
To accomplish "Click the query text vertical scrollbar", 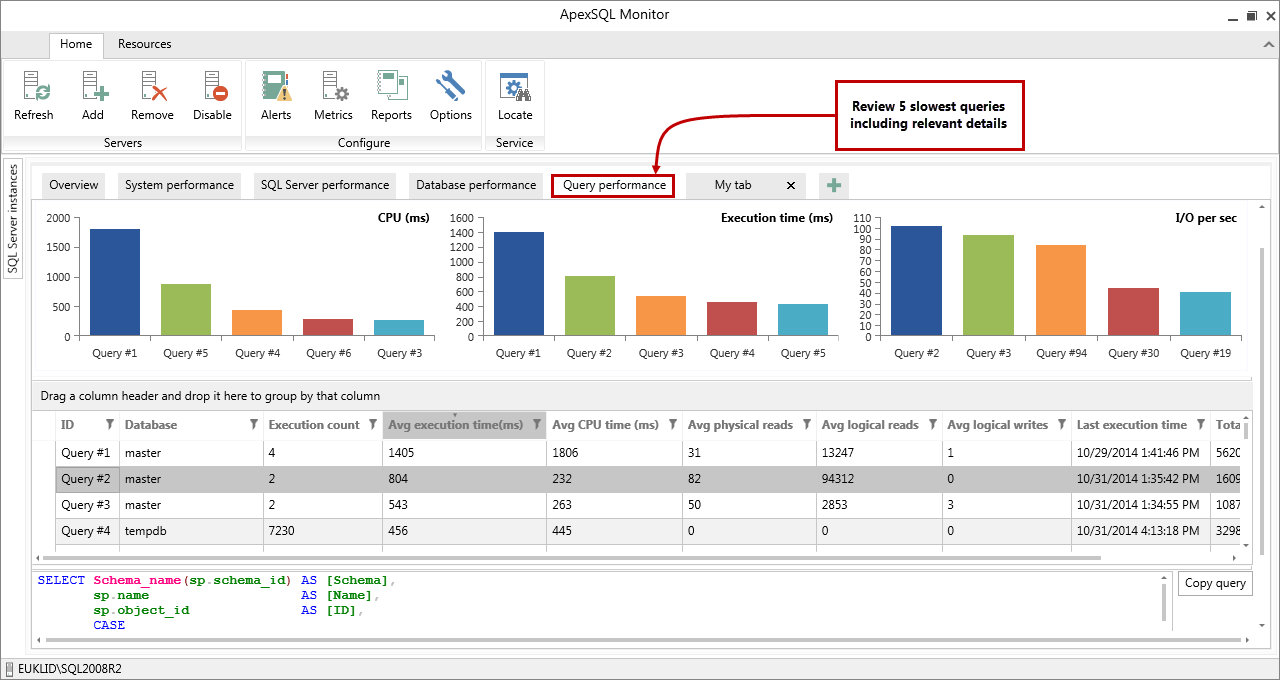I will [1163, 602].
